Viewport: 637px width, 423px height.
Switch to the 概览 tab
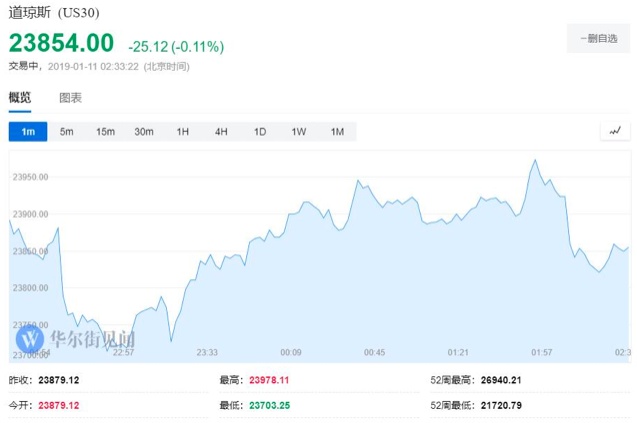[20, 98]
